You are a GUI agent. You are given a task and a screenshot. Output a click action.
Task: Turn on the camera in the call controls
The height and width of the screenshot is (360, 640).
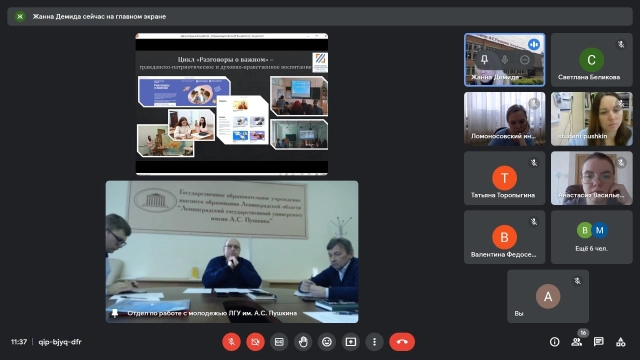click(x=255, y=342)
